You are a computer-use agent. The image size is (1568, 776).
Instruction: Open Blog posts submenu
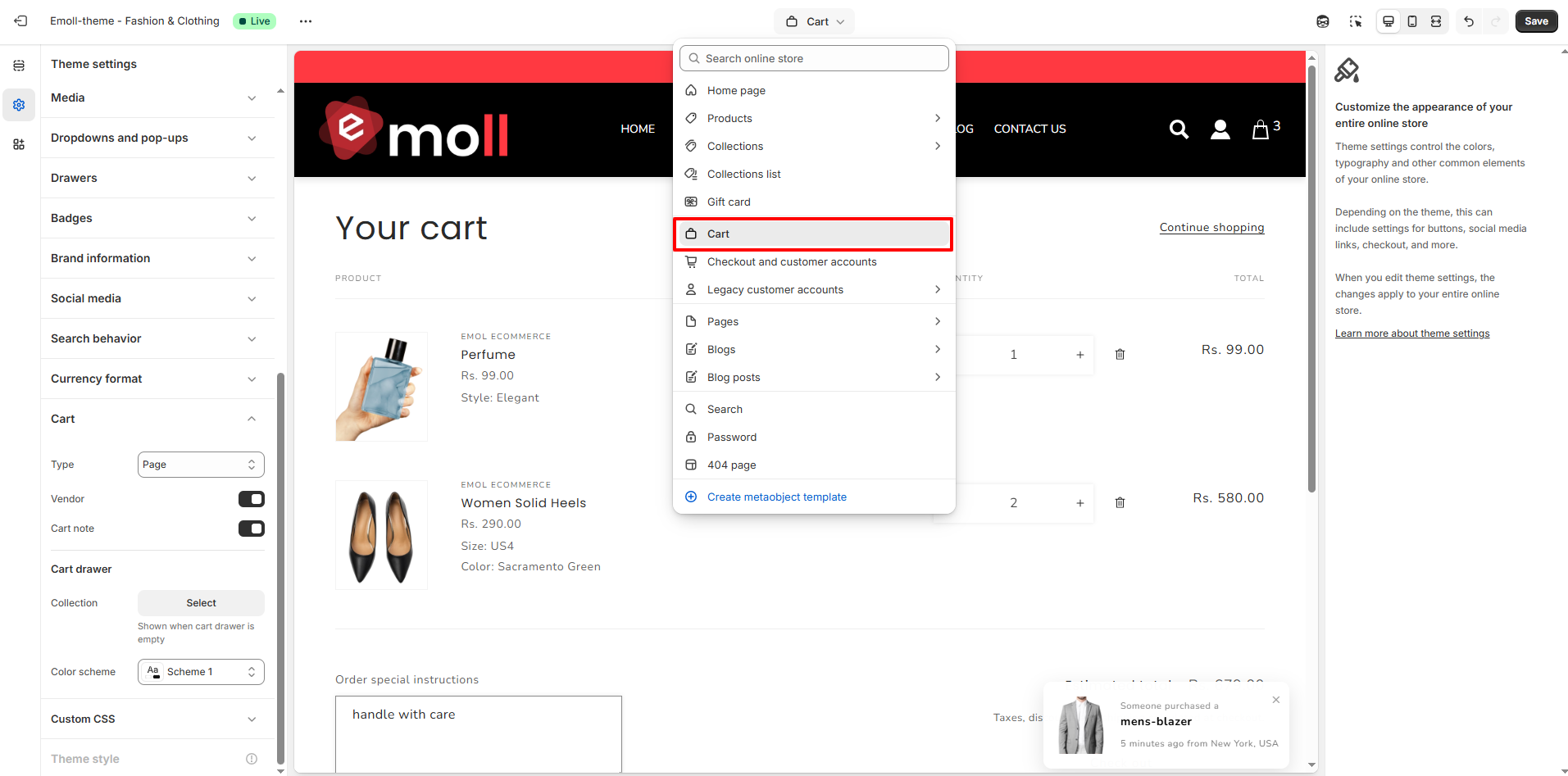pos(814,377)
